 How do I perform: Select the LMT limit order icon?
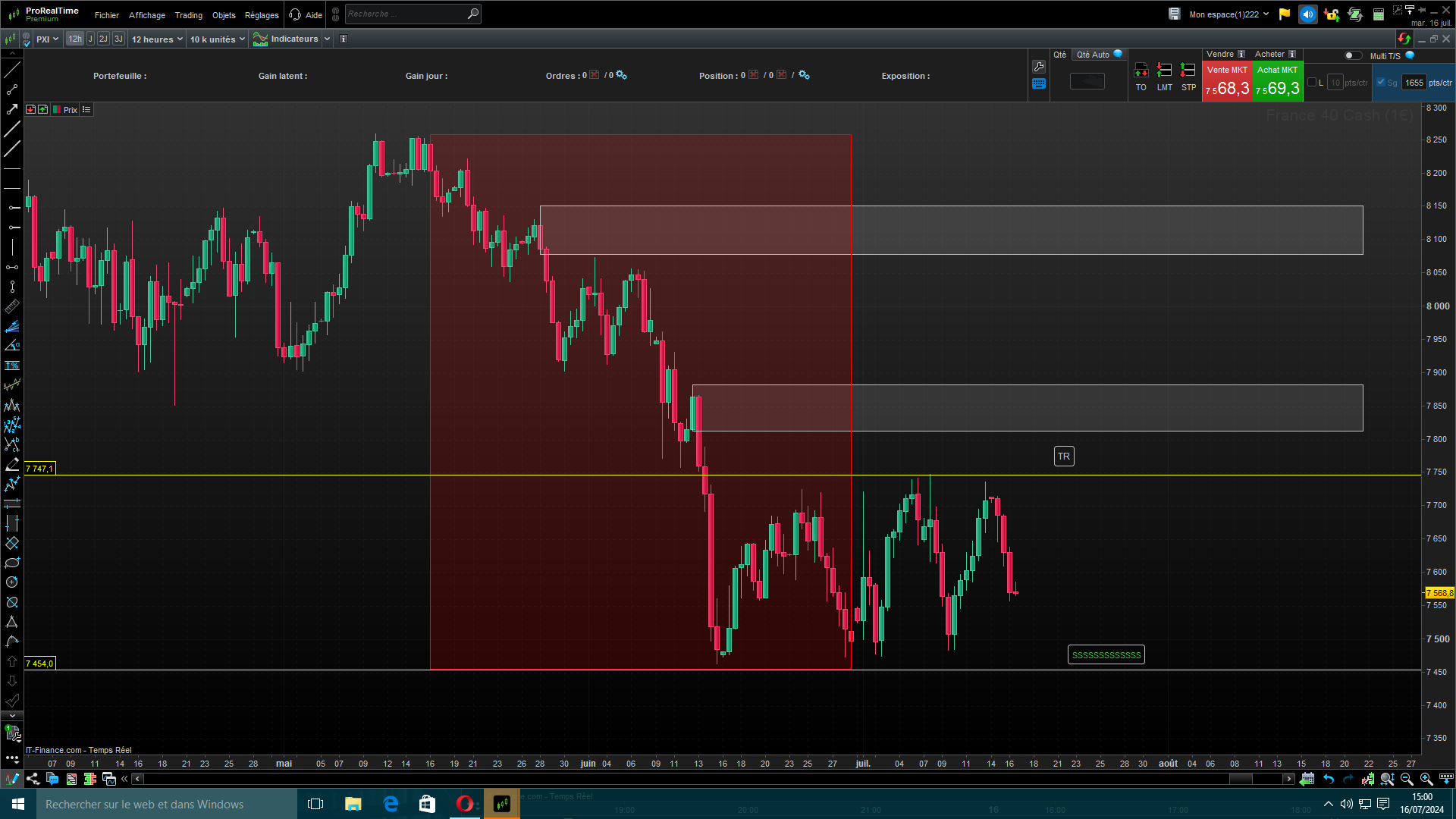click(x=1164, y=71)
